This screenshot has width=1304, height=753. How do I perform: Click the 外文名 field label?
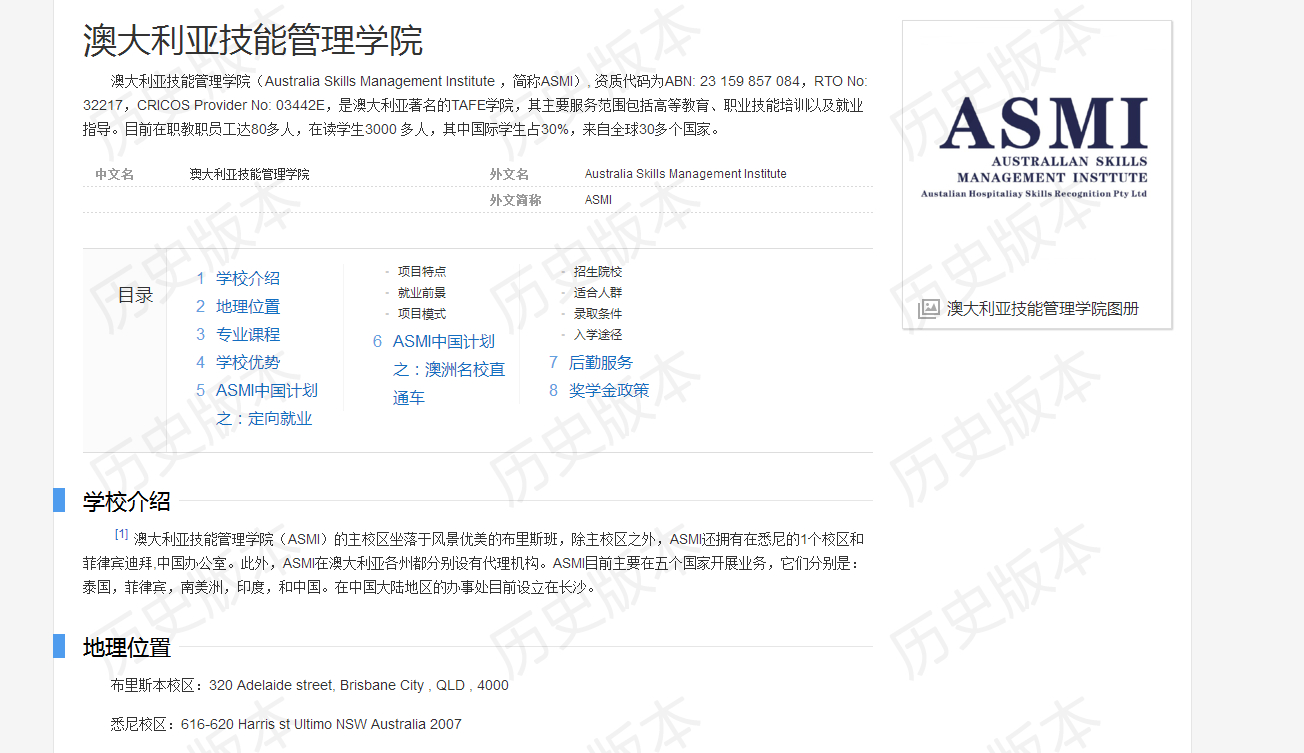coord(509,174)
